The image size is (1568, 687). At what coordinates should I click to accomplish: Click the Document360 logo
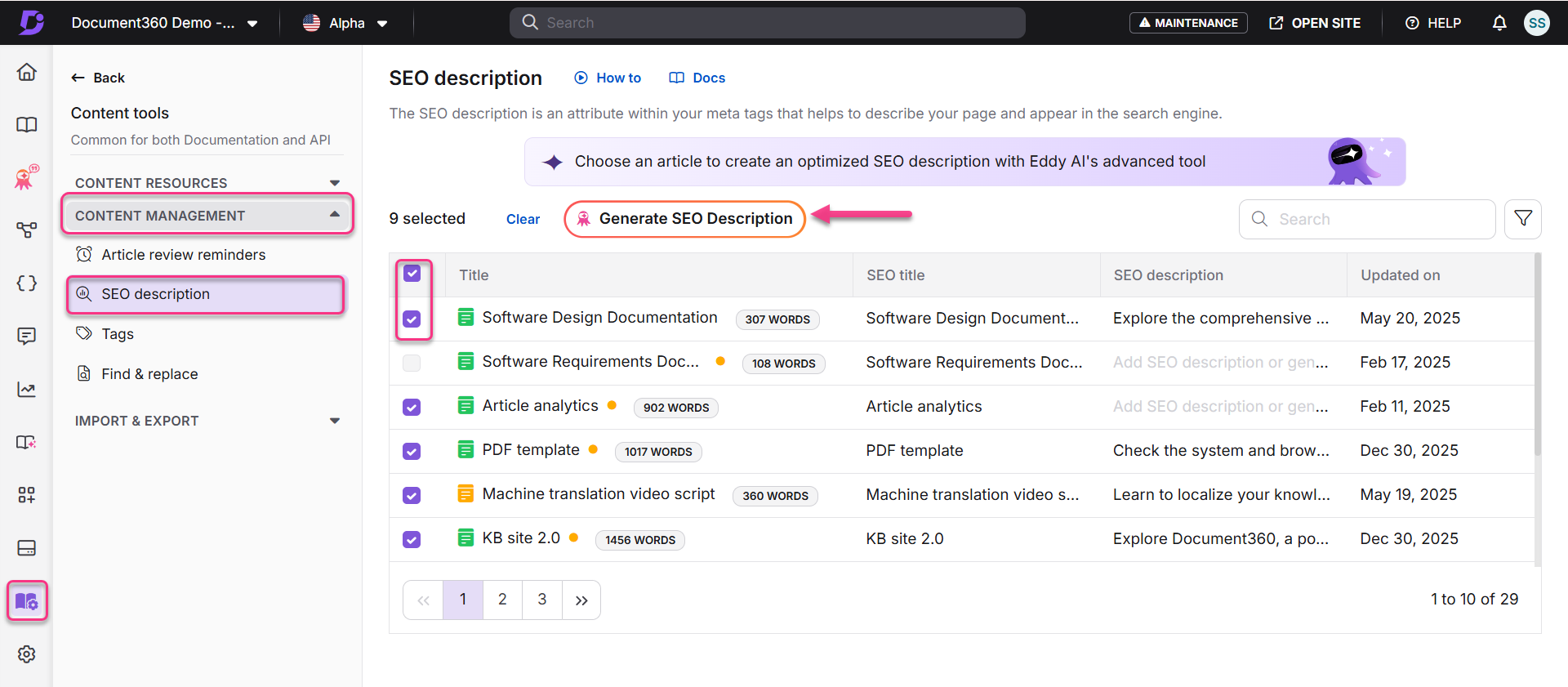click(31, 22)
